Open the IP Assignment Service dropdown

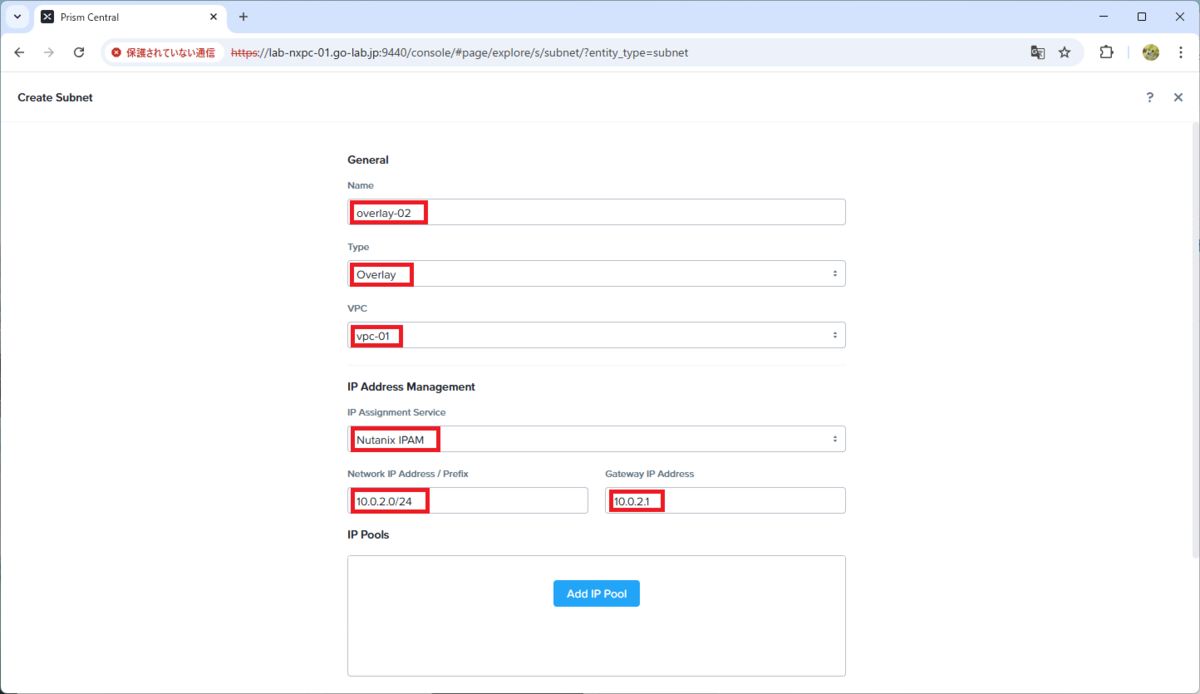pos(596,439)
